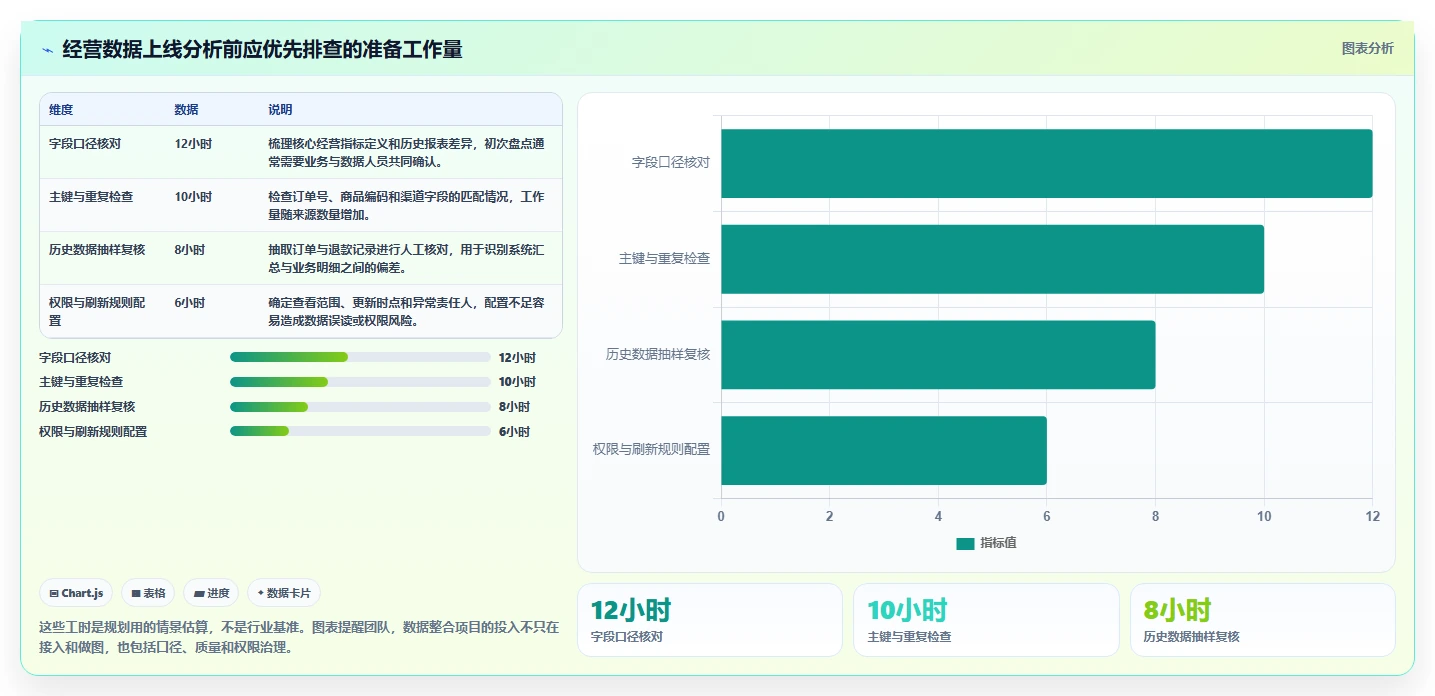Image resolution: width=1435 pixels, height=696 pixels.
Task: Click 权限与刷新规则配置 cell in the table
Action: [x=97, y=311]
